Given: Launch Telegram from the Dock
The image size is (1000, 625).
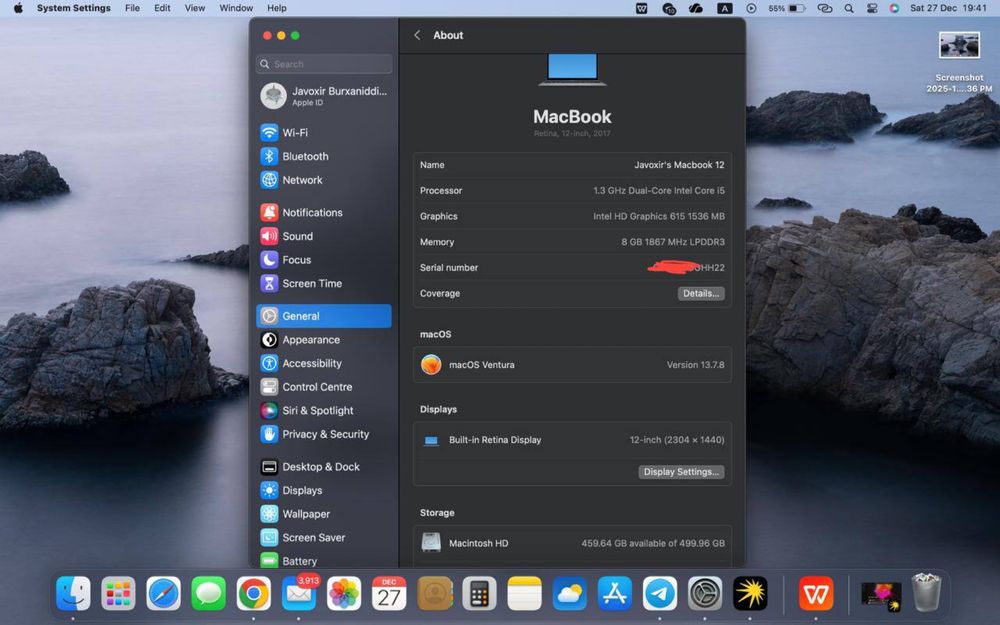Looking at the screenshot, I should 659,594.
